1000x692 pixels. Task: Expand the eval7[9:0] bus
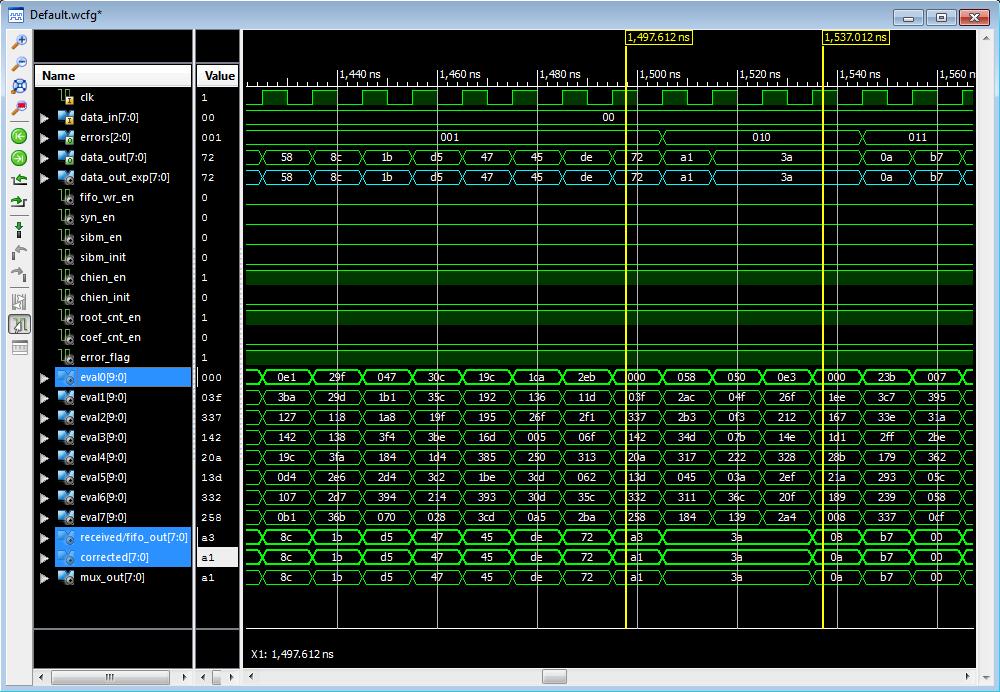tap(44, 518)
